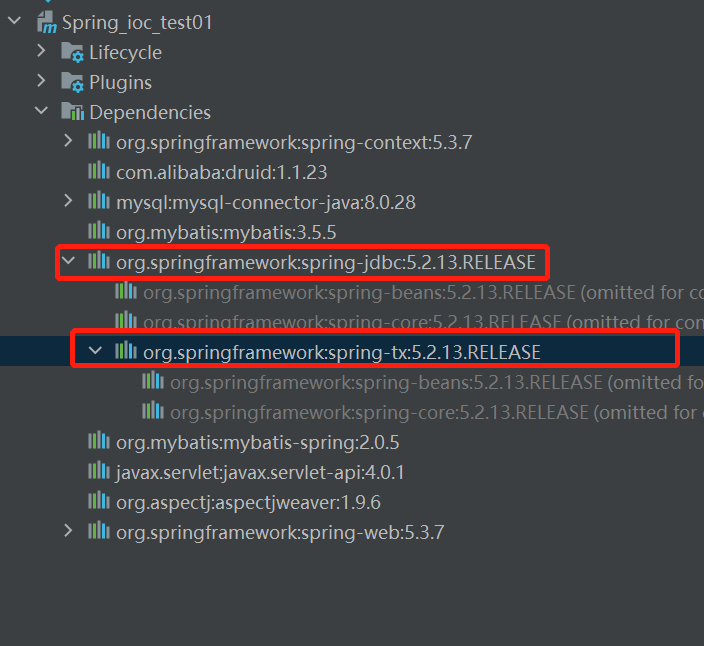Click the Maven project icon of Spring_ioc_test01
The height and width of the screenshot is (646, 704).
(47, 22)
